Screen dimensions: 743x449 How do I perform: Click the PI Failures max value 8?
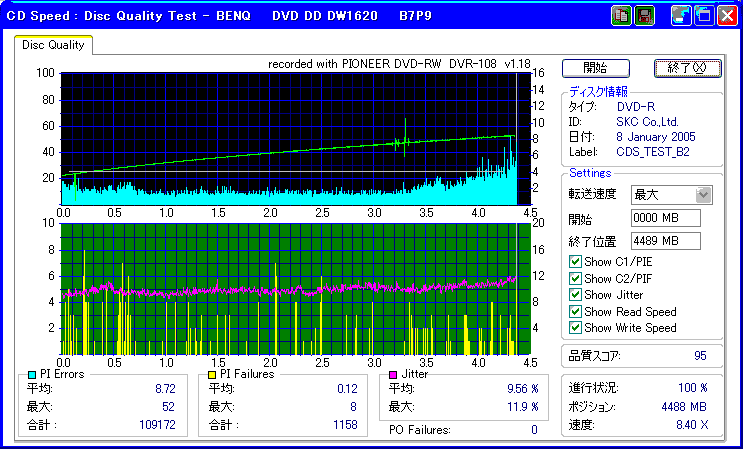pos(353,407)
